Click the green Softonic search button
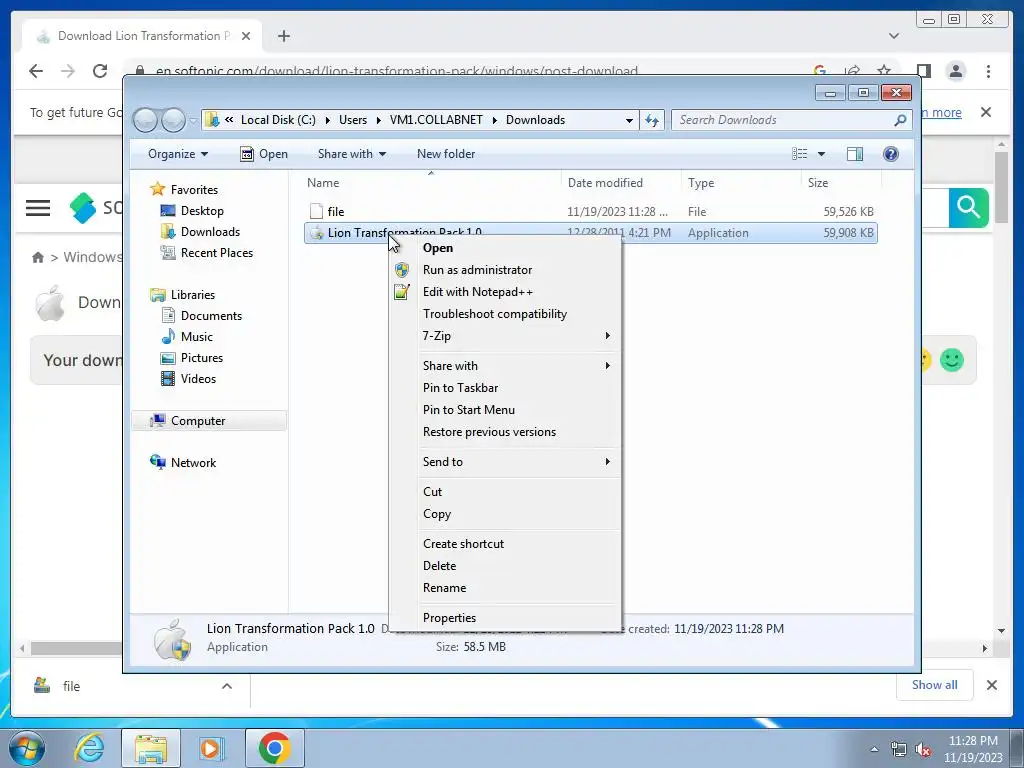This screenshot has width=1024, height=768. tap(968, 208)
